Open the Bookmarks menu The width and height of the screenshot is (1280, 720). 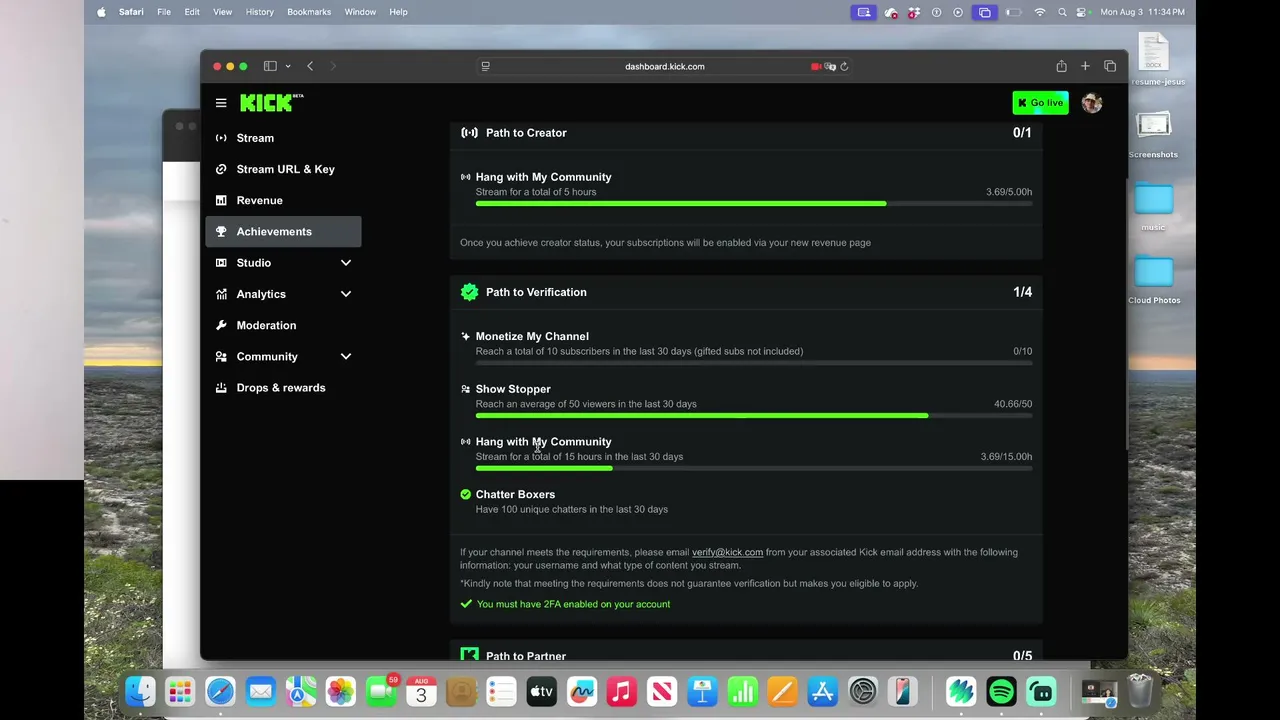pyautogui.click(x=309, y=12)
